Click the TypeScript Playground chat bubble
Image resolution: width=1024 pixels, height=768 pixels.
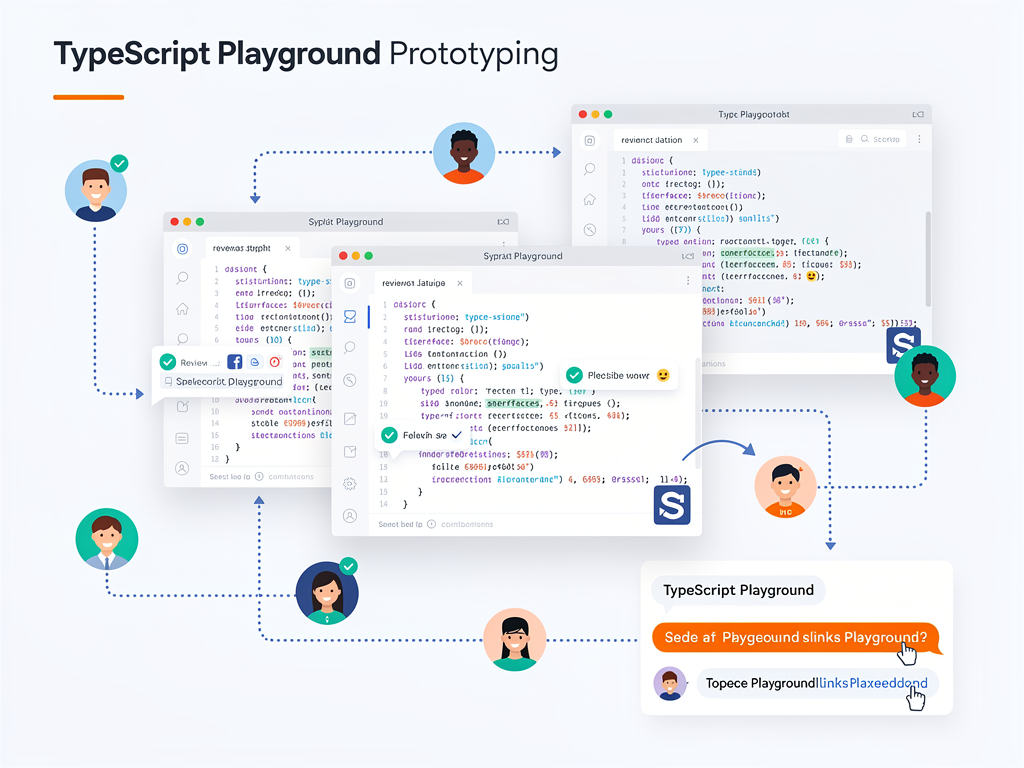pyautogui.click(x=738, y=590)
